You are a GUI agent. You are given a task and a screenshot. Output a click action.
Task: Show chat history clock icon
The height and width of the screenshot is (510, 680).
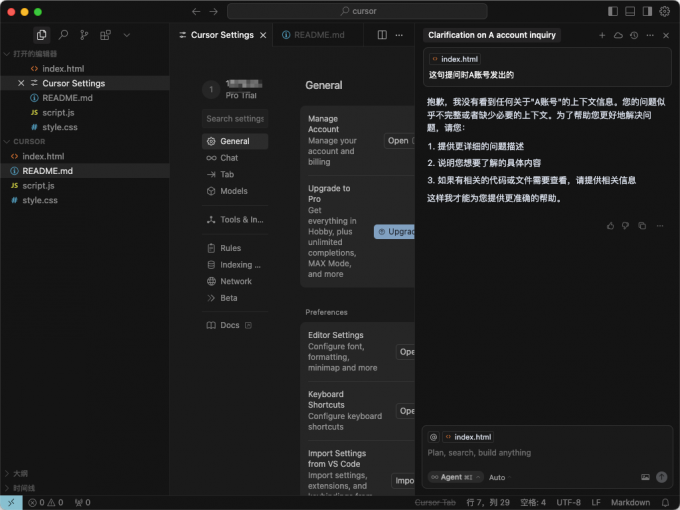(x=634, y=35)
